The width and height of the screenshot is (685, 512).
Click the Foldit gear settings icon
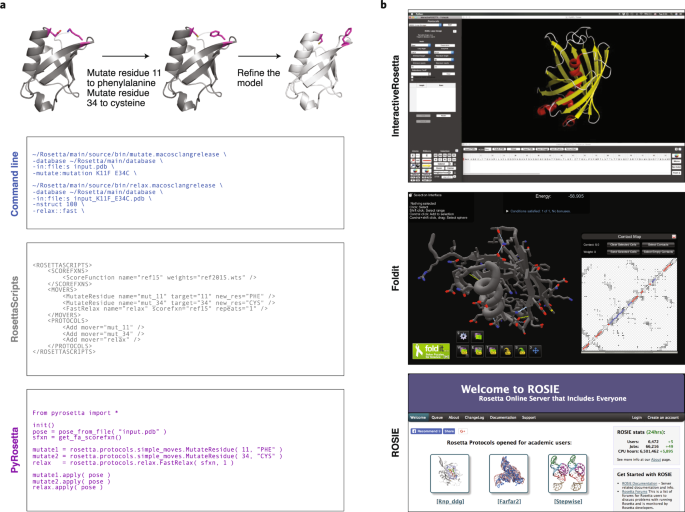[x=463, y=337]
